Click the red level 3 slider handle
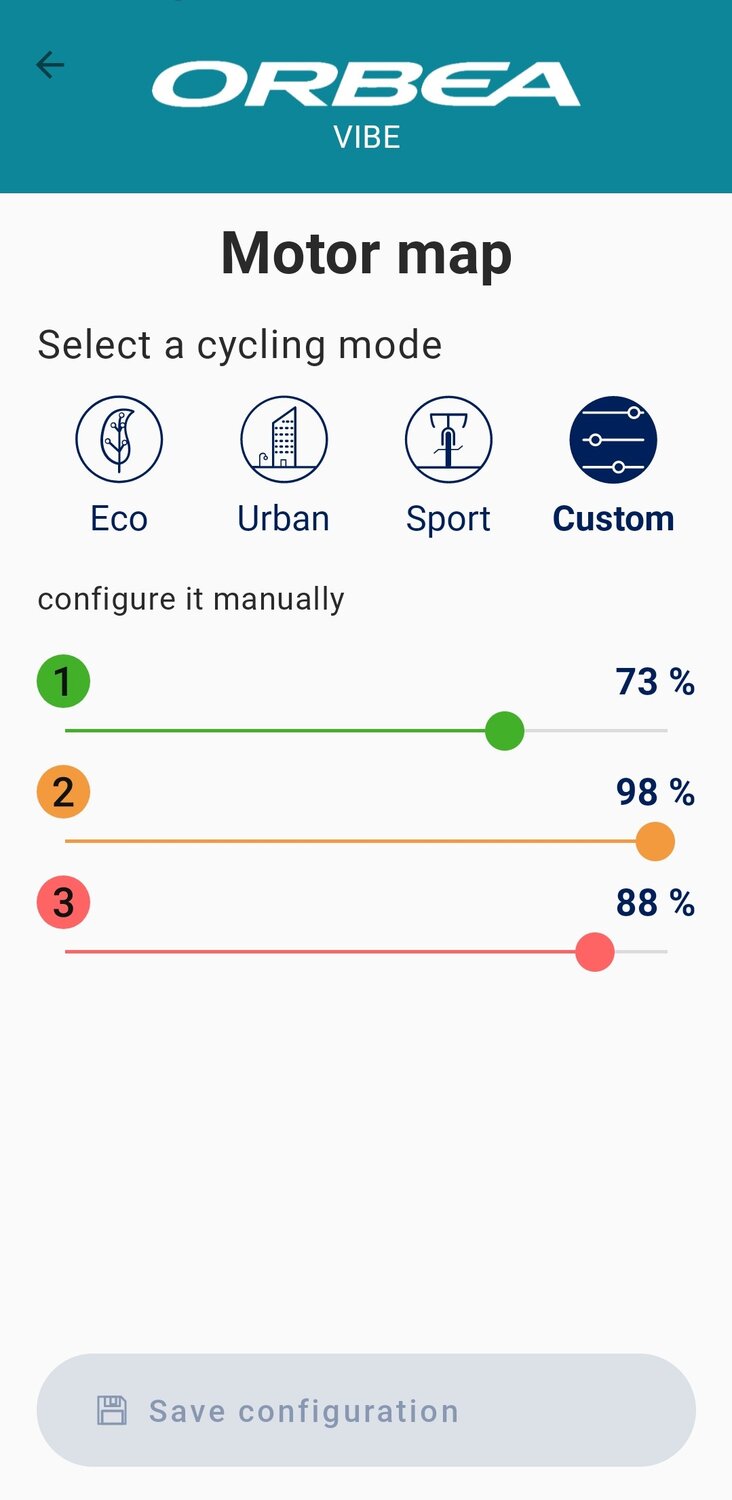Viewport: 732px width, 1500px height. tap(595, 952)
